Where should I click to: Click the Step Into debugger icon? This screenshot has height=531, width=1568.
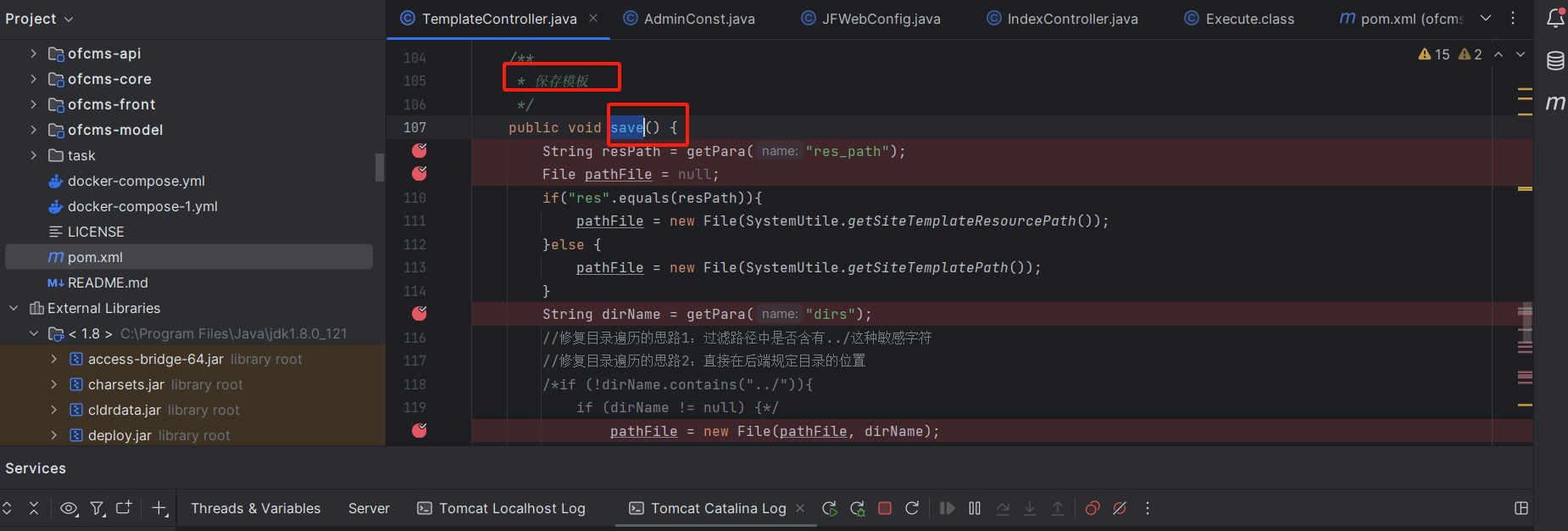[x=1030, y=508]
